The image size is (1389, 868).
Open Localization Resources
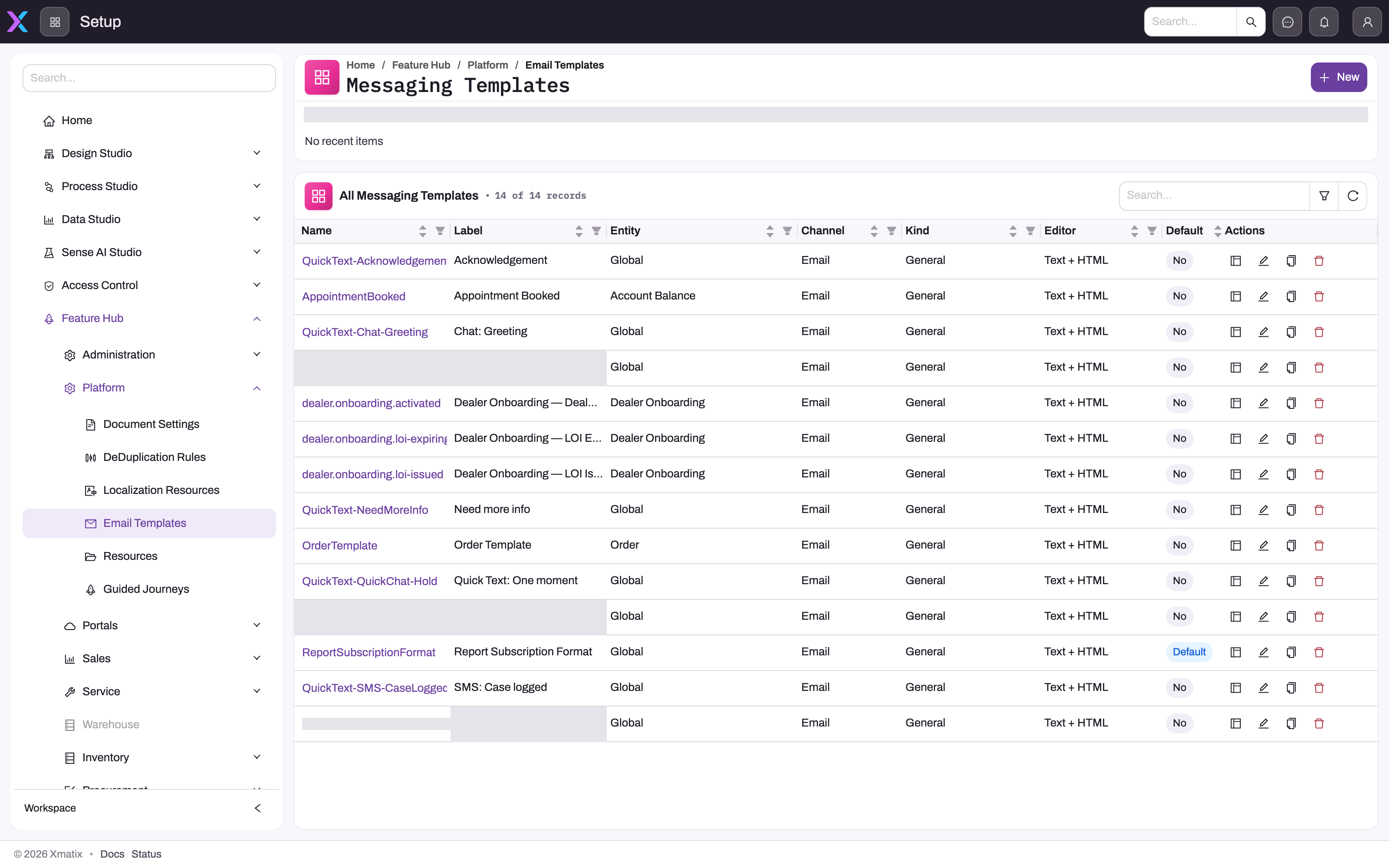click(149, 490)
